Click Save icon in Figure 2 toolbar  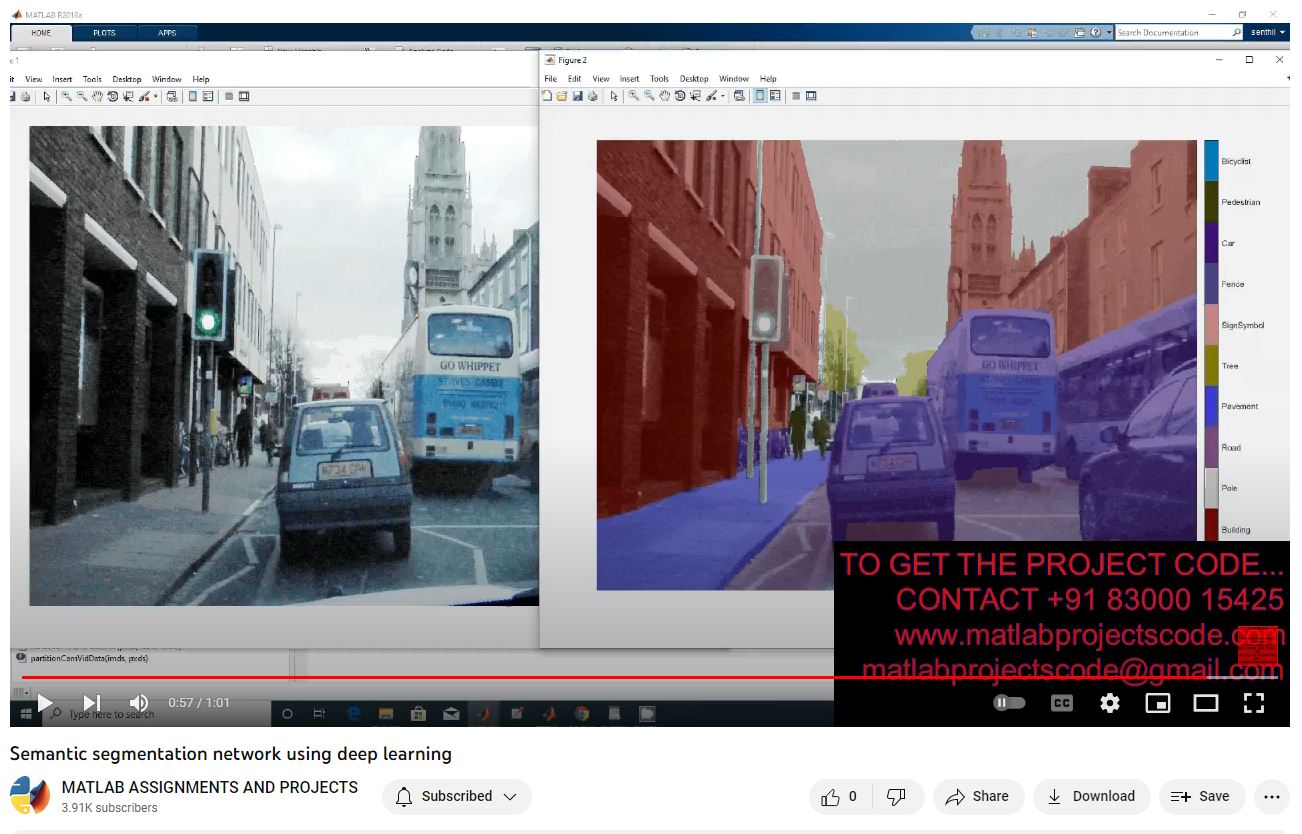pyautogui.click(x=578, y=96)
